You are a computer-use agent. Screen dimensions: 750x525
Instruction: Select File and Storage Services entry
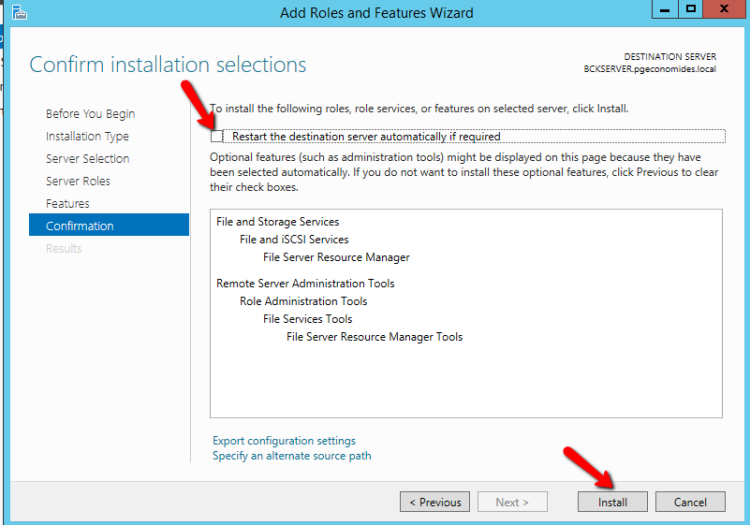pos(277,222)
